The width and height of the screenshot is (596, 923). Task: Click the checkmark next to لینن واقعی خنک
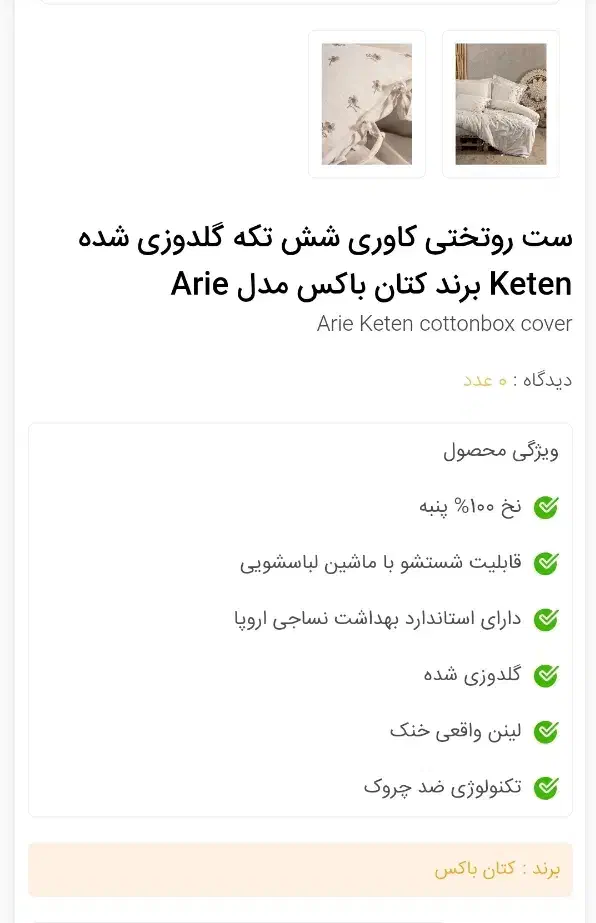[546, 732]
